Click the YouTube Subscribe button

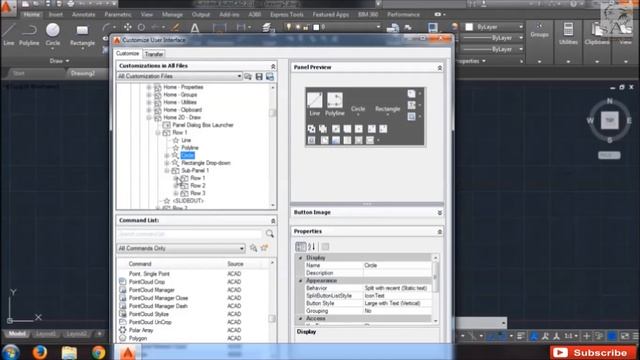593,352
